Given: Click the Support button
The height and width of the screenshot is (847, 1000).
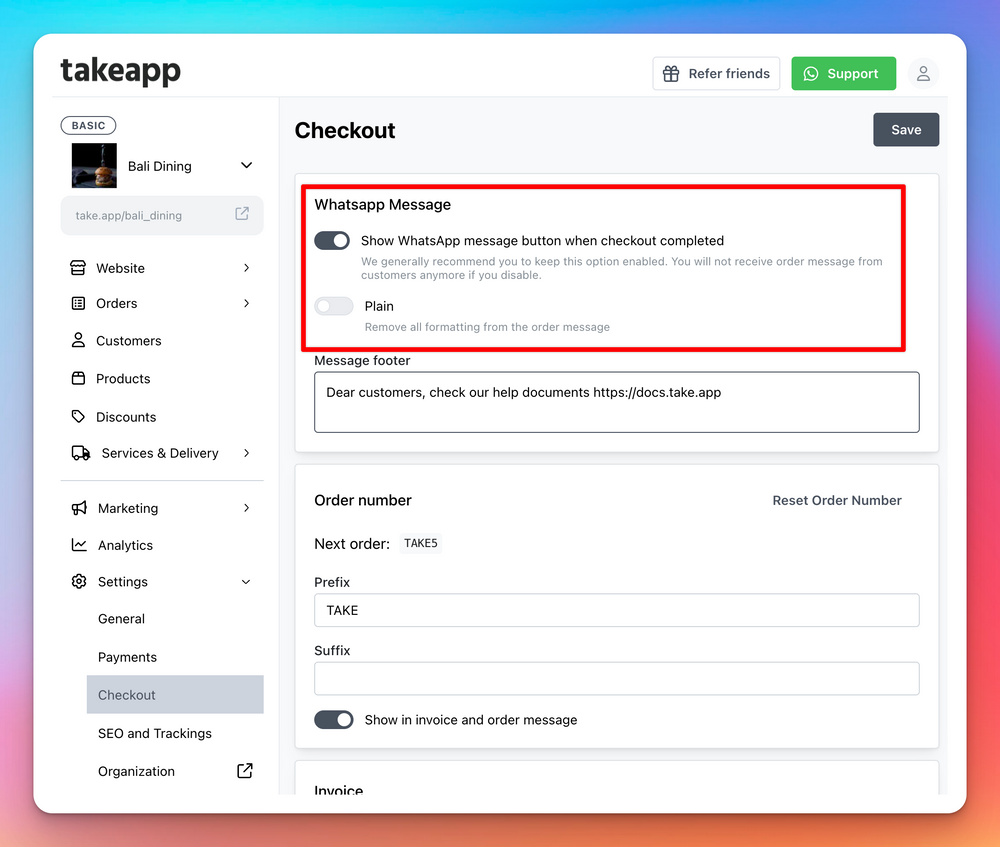Looking at the screenshot, I should pyautogui.click(x=843, y=74).
